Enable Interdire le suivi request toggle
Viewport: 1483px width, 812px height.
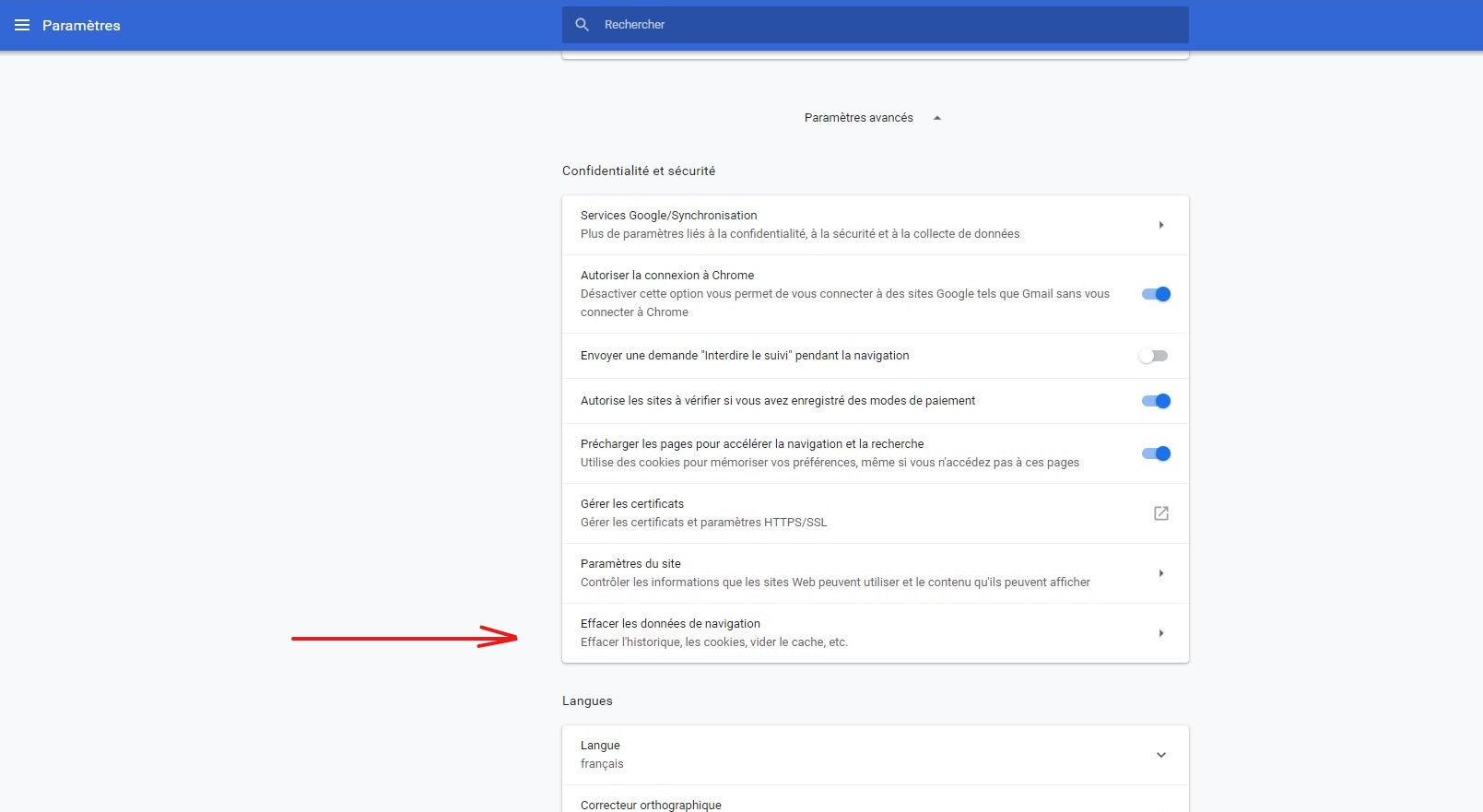tap(1153, 356)
